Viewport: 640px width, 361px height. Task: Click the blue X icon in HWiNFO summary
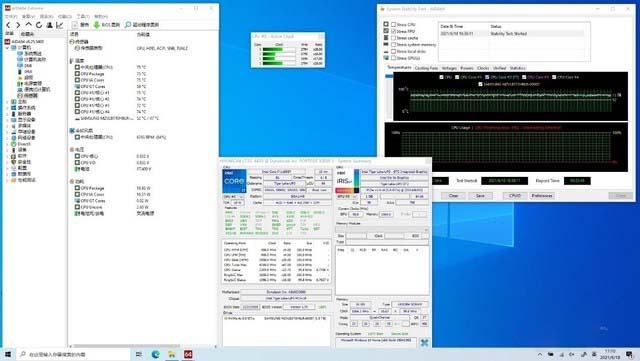(x=424, y=343)
